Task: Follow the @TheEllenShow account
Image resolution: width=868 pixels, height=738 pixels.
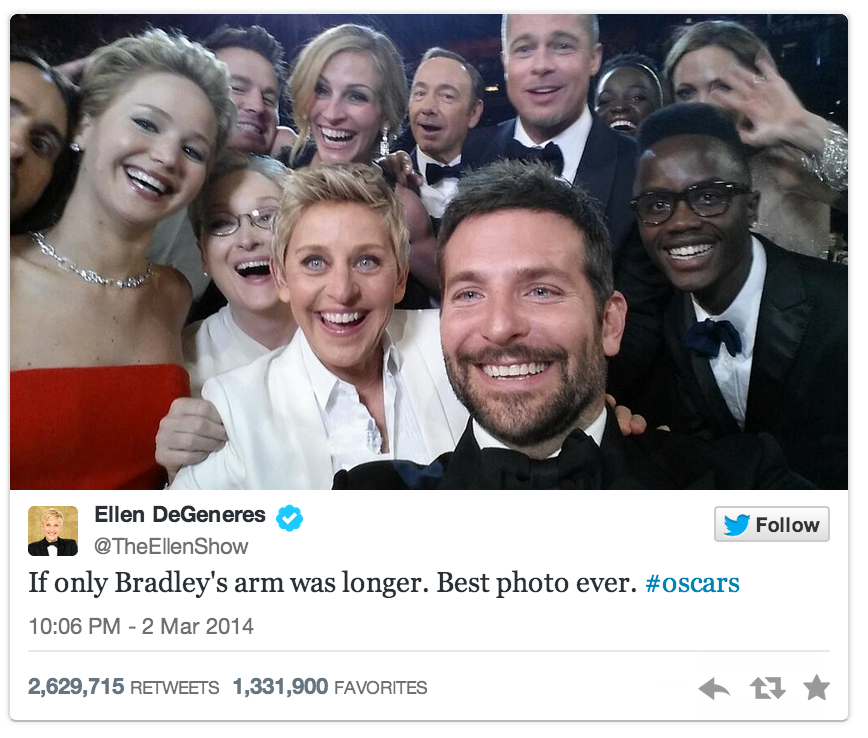Action: (x=772, y=524)
